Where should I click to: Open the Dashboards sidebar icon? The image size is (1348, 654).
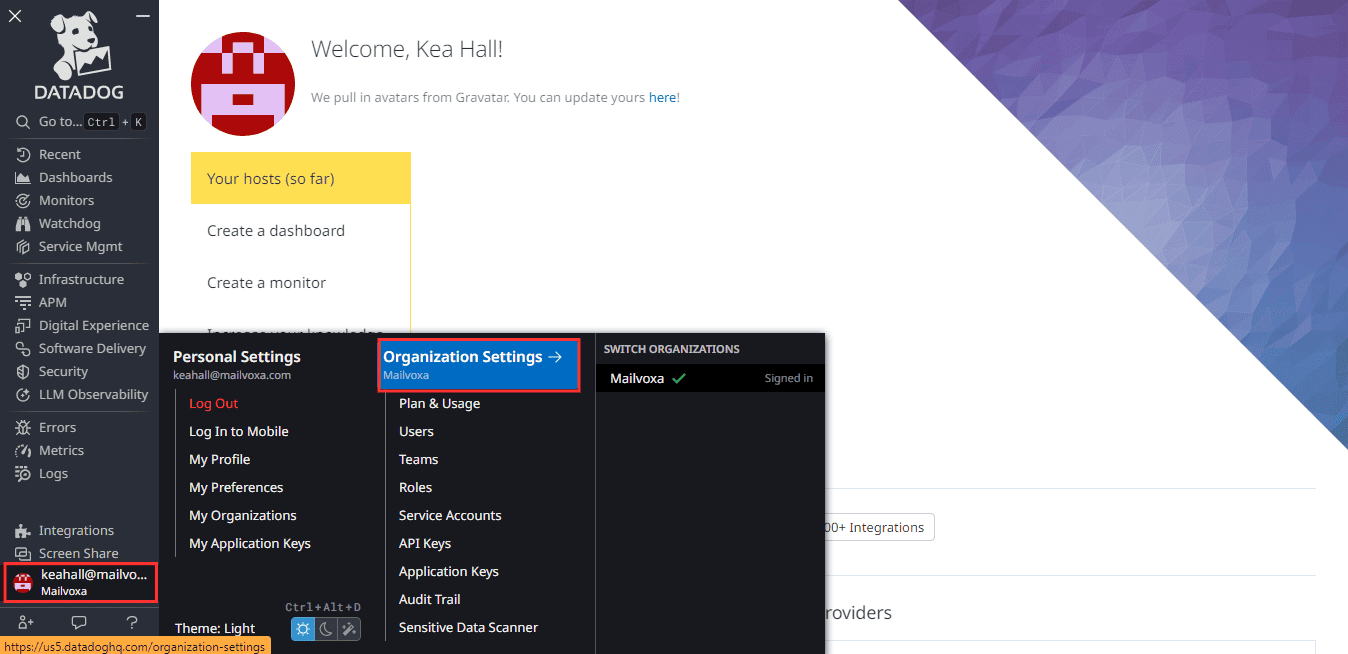click(23, 178)
